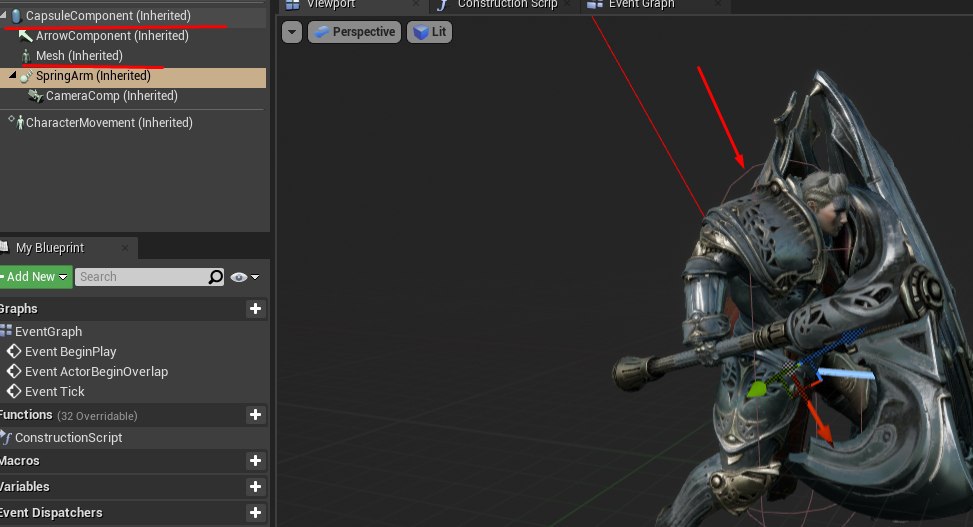Collapse the Graphs section header

pyautogui.click(x=19, y=309)
